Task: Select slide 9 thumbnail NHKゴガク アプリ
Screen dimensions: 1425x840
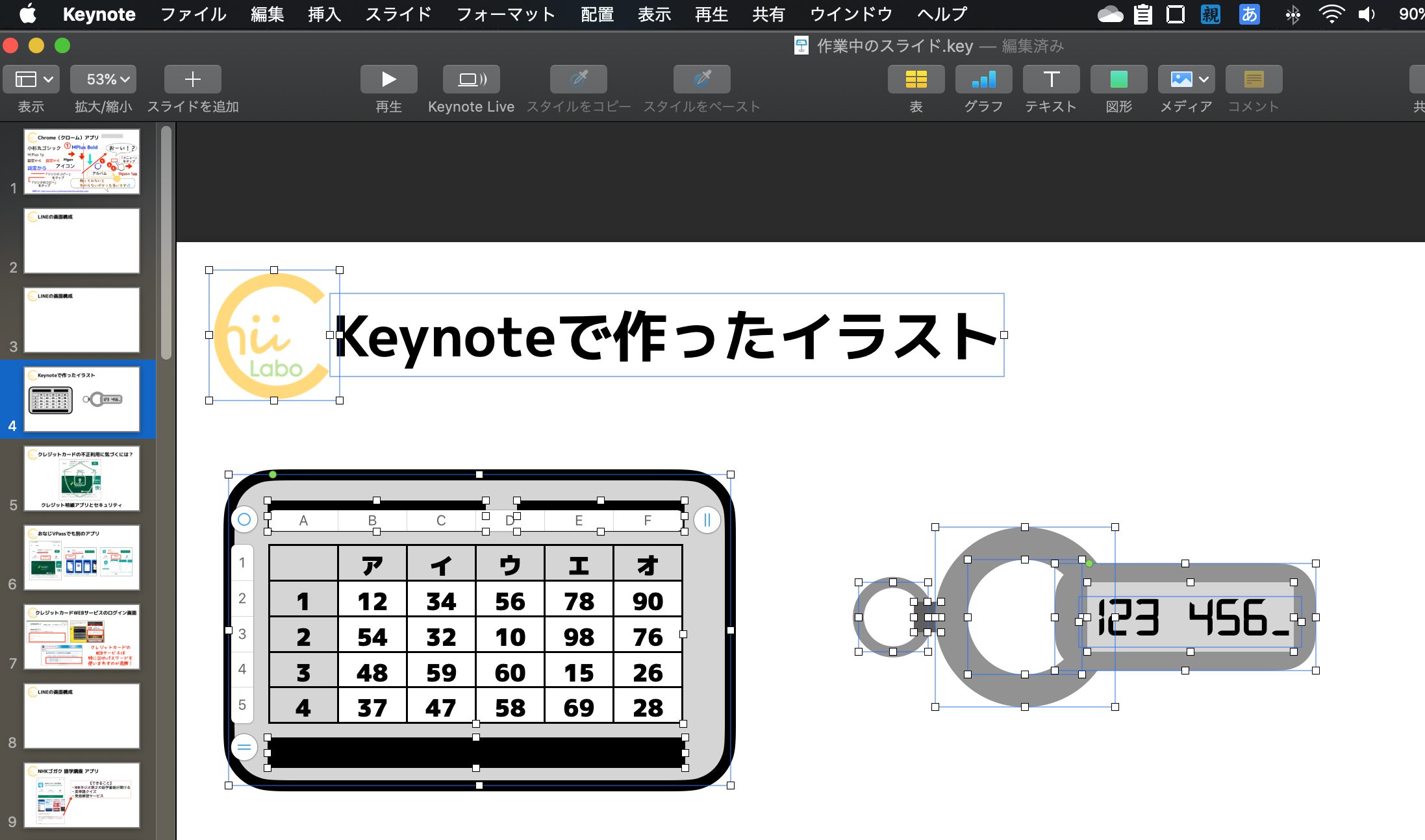Action: (x=82, y=795)
